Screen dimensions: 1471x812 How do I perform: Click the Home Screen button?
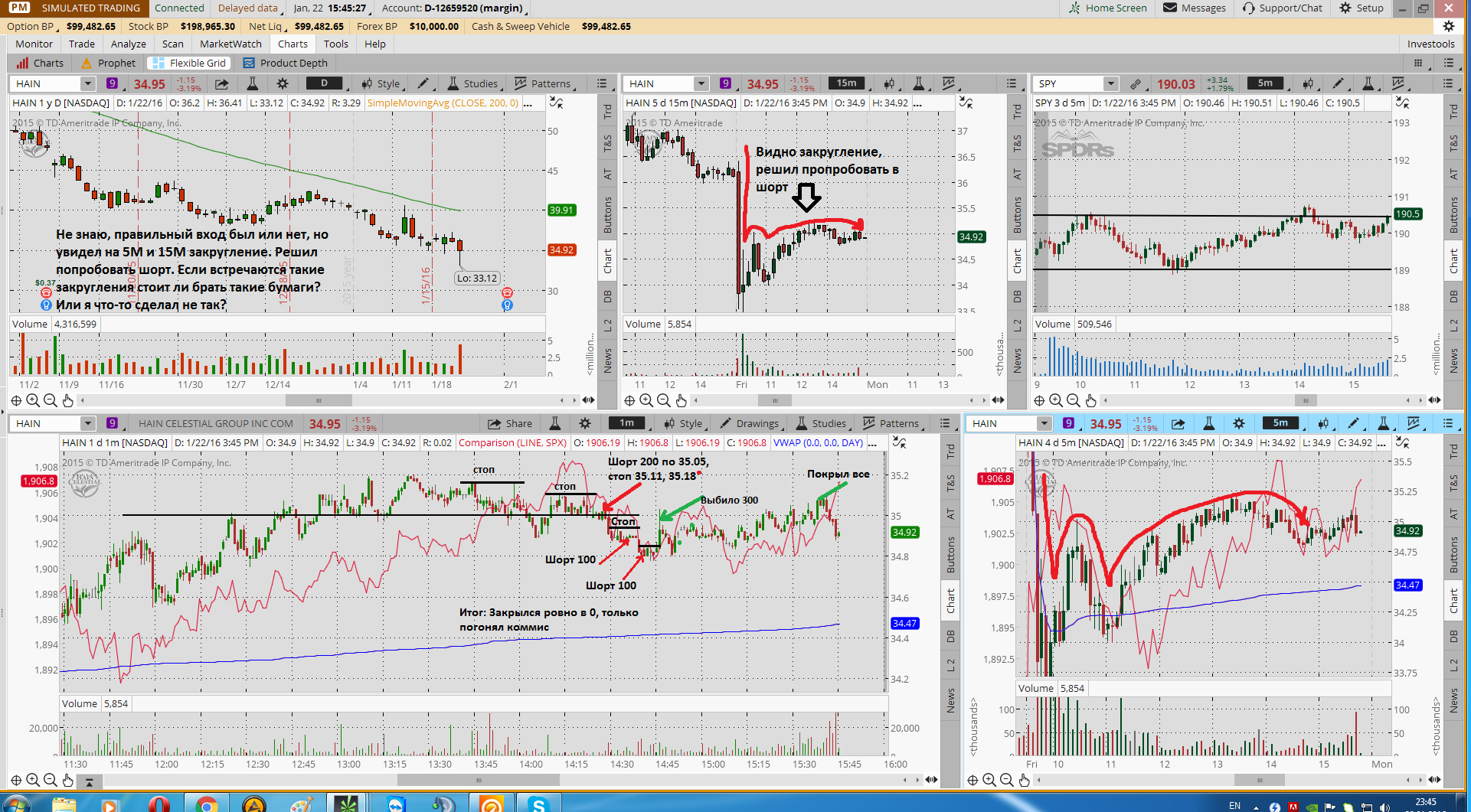click(x=1107, y=8)
